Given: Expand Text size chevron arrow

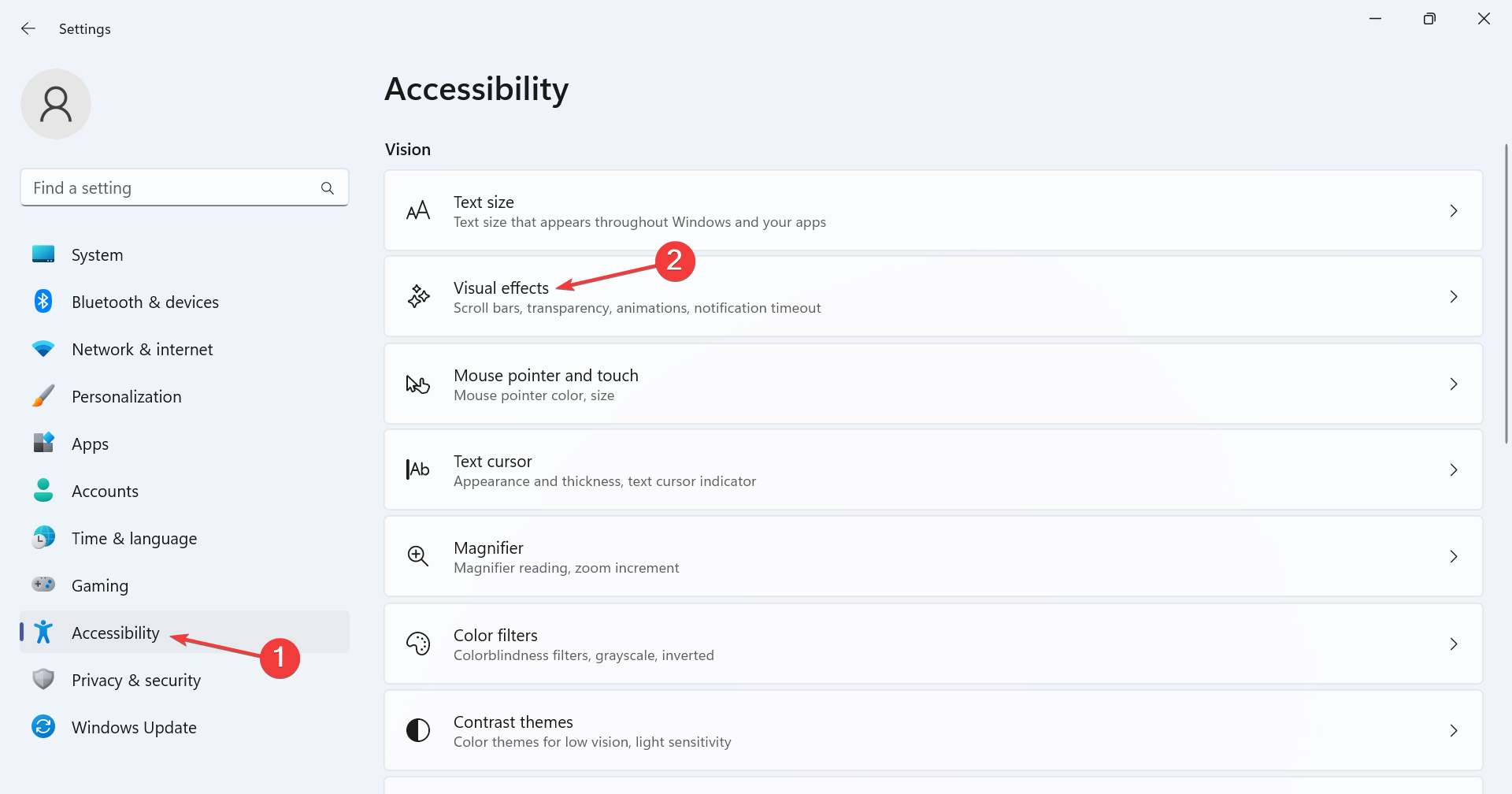Looking at the screenshot, I should pos(1454,211).
